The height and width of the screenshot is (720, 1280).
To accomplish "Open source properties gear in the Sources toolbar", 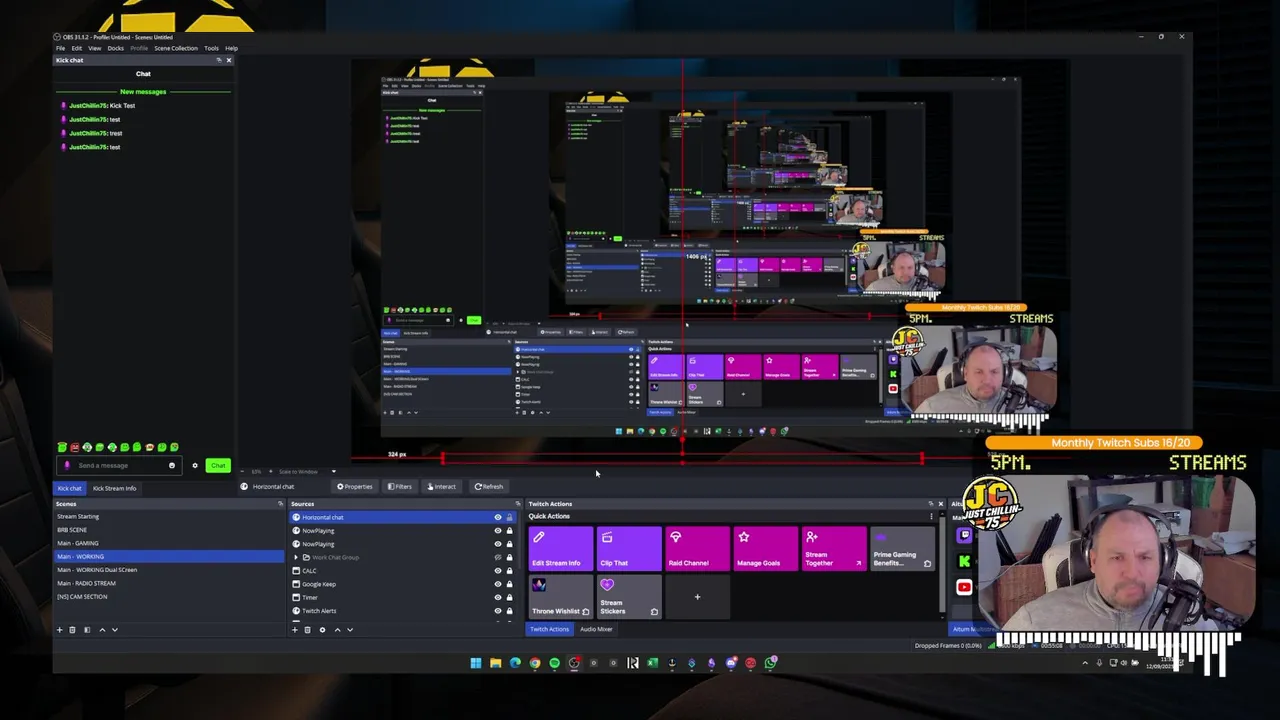I will click(x=322, y=630).
